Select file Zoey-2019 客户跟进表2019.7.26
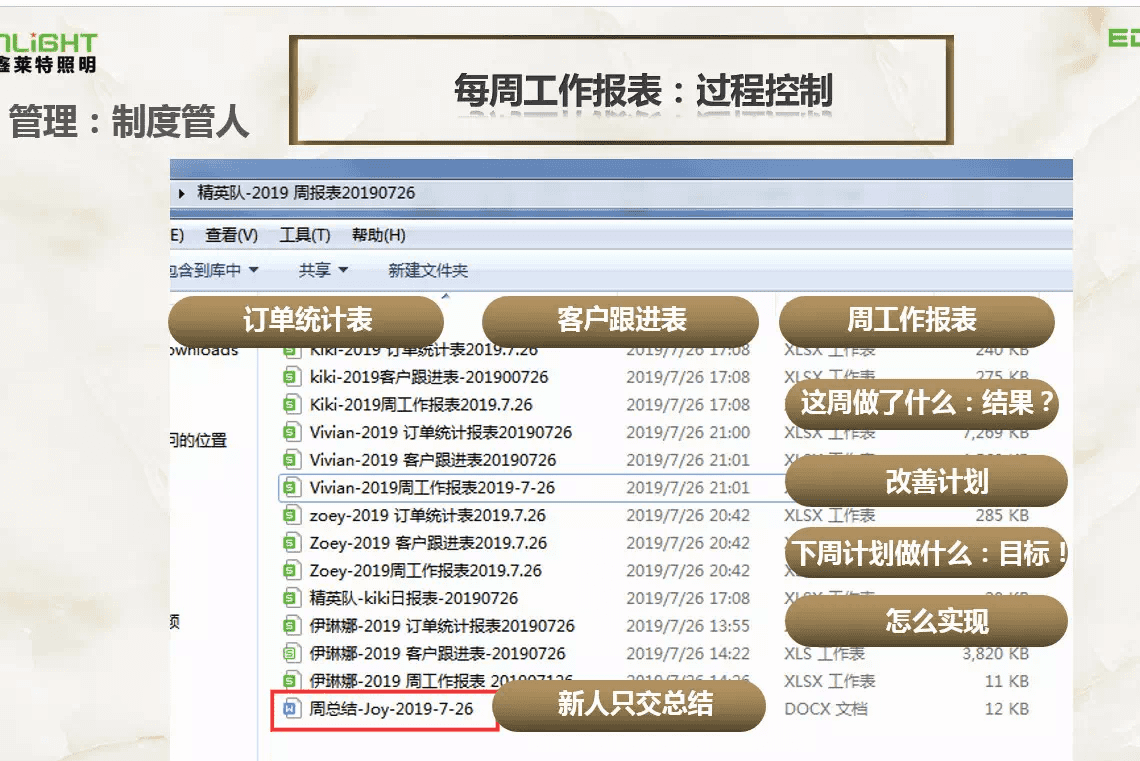This screenshot has width=1140, height=761. (428, 543)
